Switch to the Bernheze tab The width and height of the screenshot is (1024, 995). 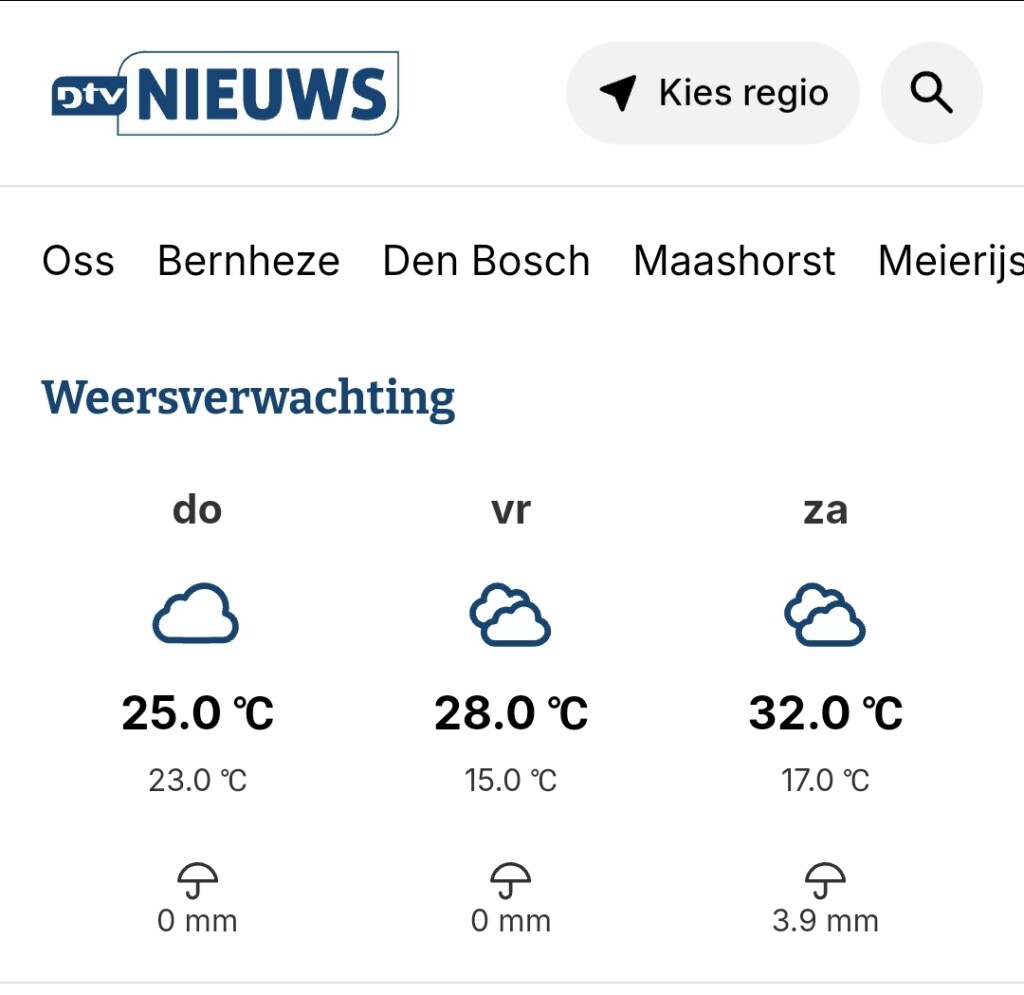(248, 261)
